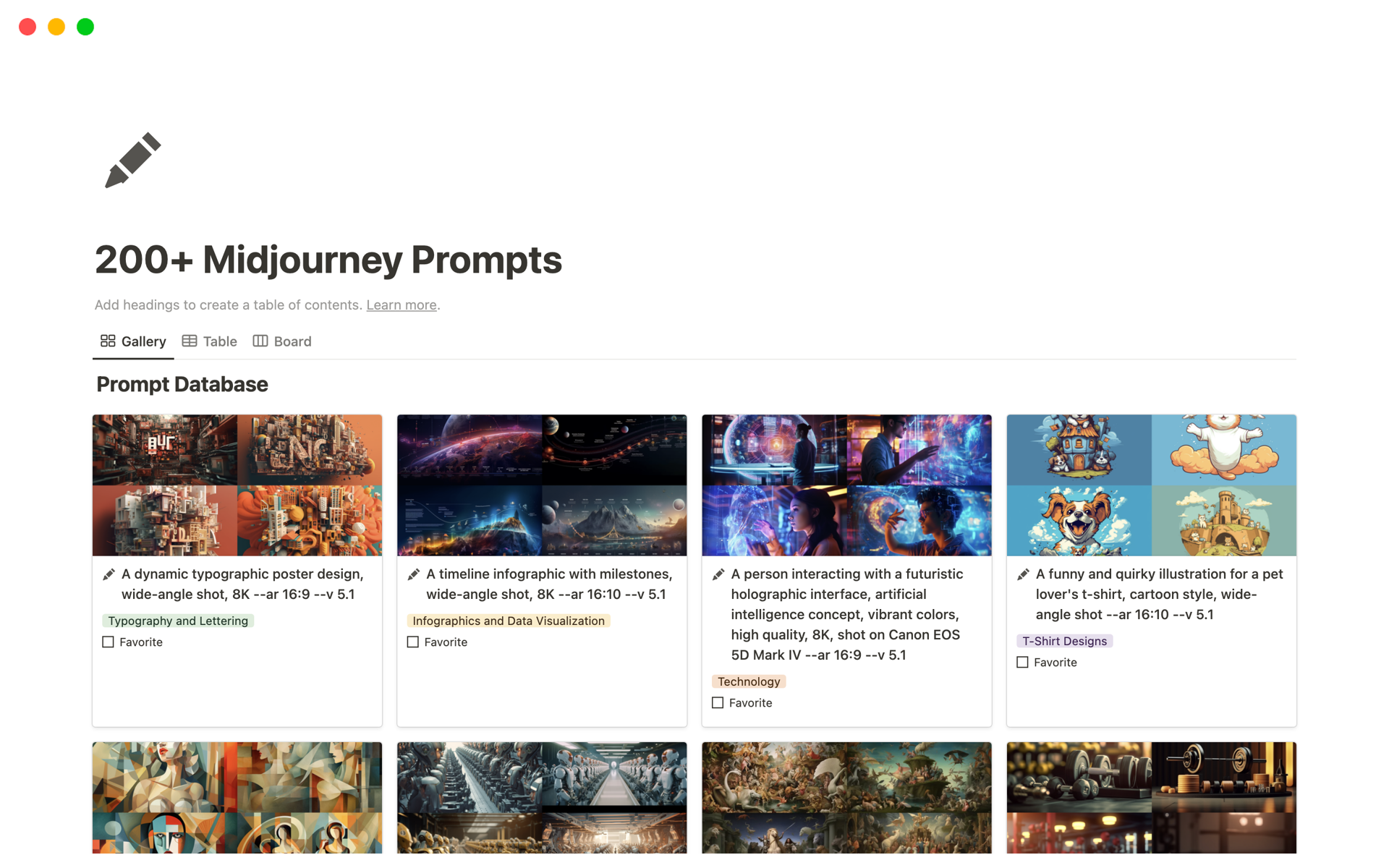Click the Typography and Lettering tag
The image size is (1389, 868).
point(178,621)
